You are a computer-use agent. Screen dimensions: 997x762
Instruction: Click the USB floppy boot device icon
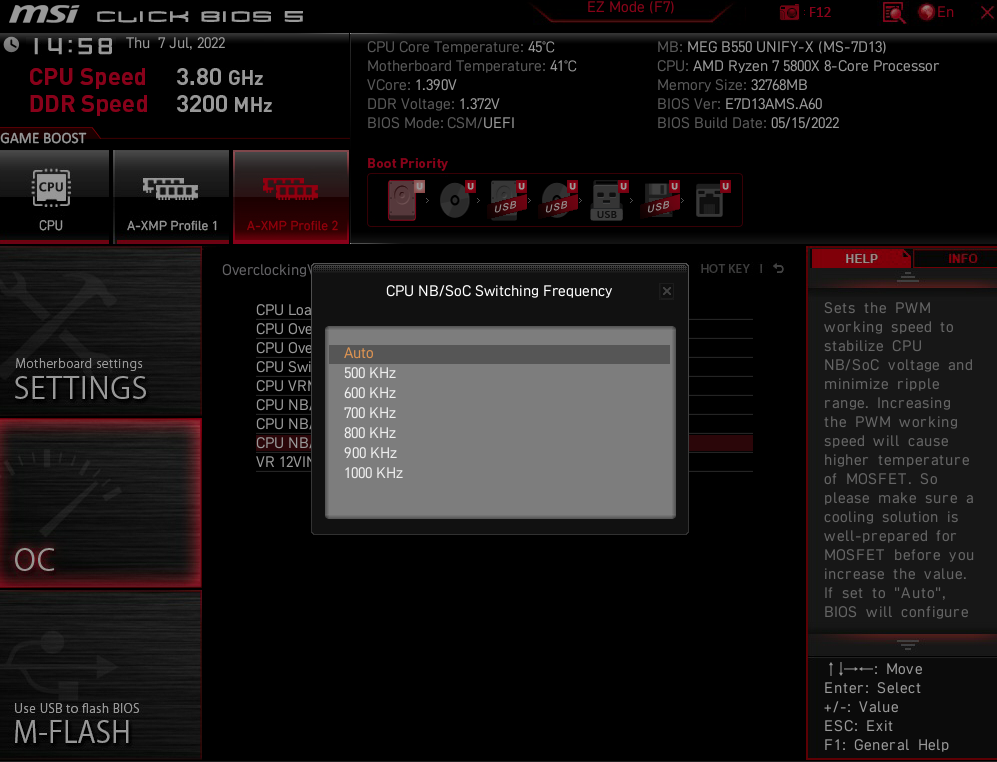coord(660,200)
